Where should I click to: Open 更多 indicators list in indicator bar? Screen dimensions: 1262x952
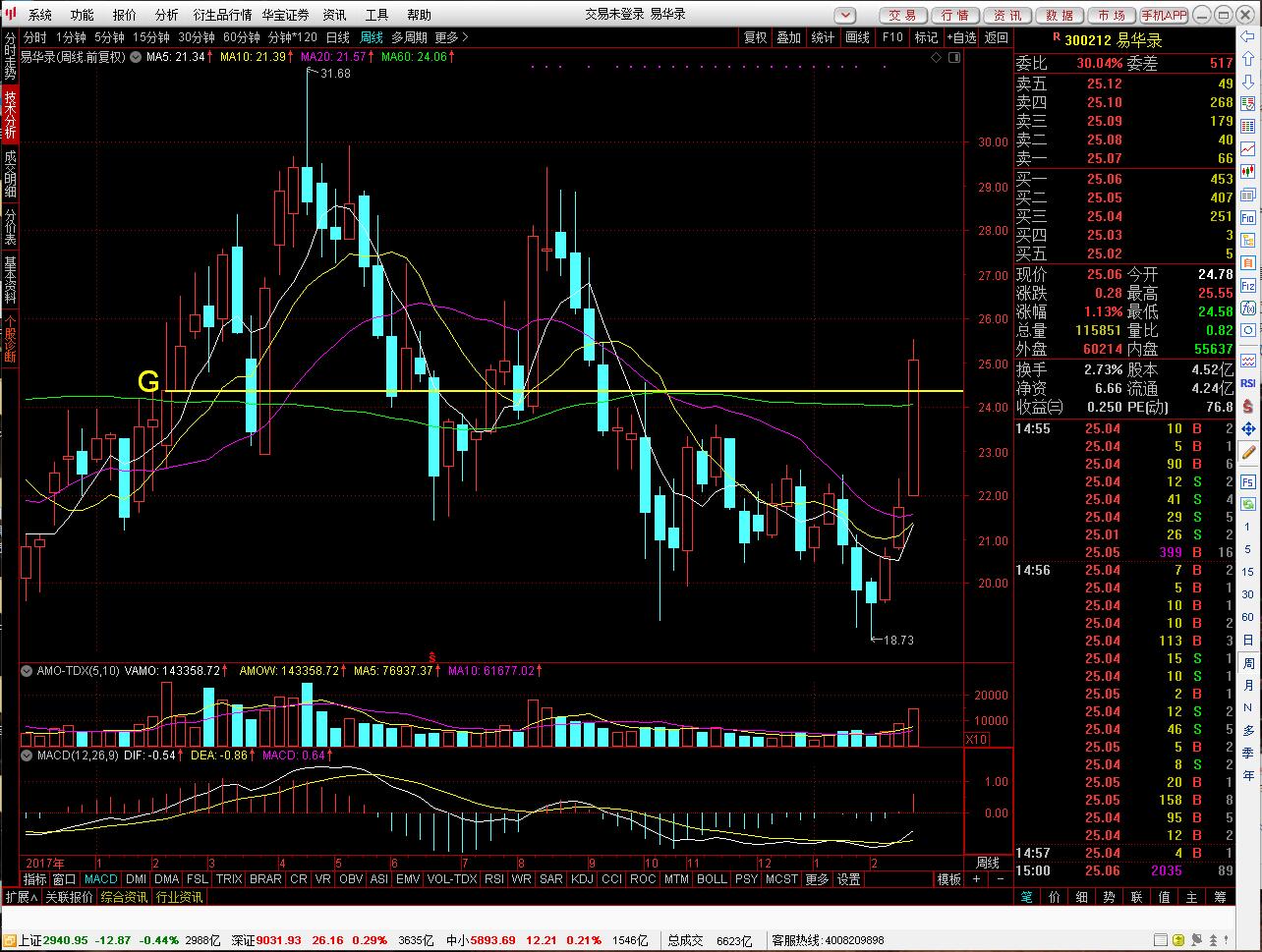point(817,879)
